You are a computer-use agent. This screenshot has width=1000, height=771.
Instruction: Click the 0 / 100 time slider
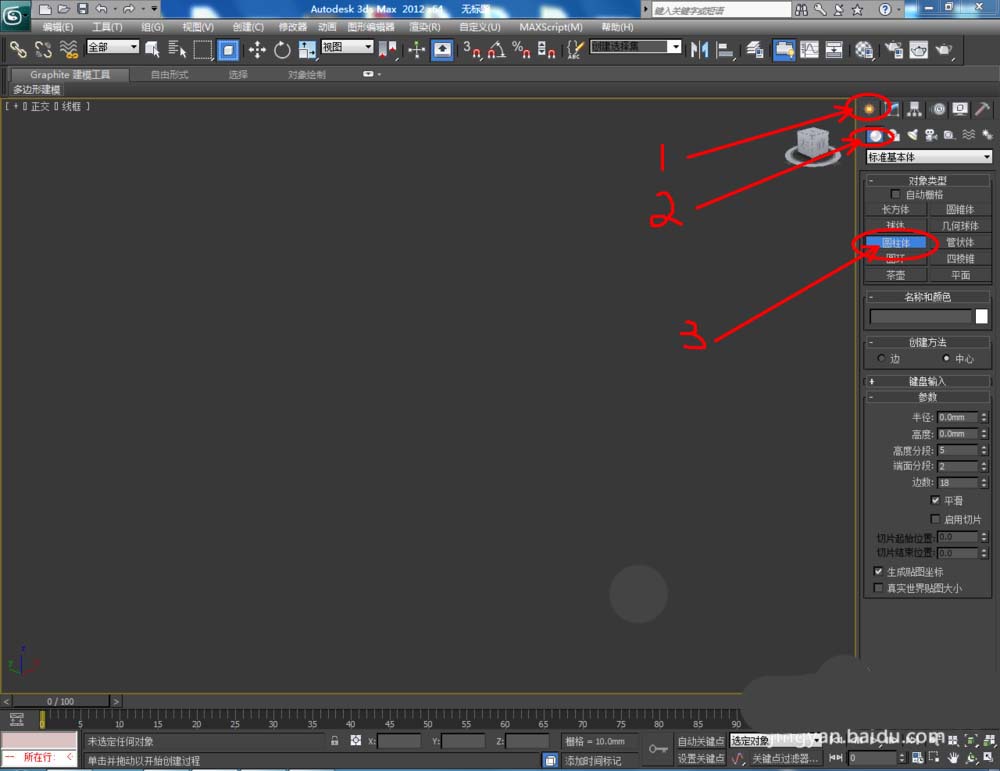tap(61, 701)
